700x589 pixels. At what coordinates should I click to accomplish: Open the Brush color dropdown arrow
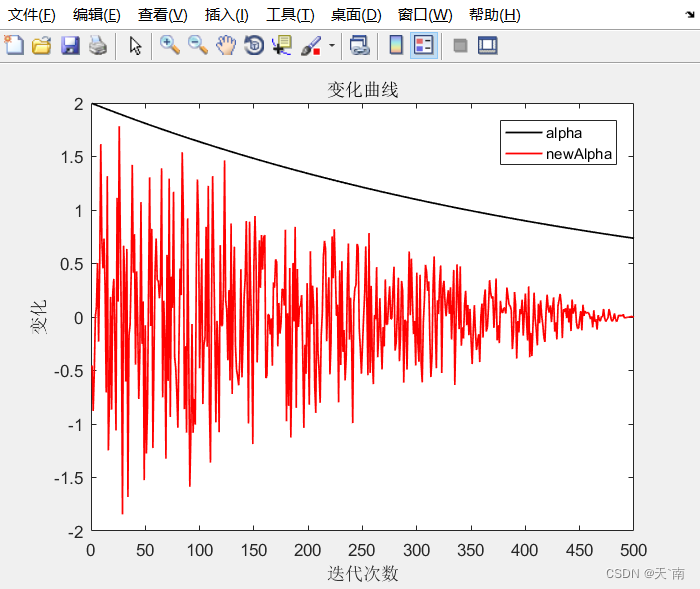pyautogui.click(x=332, y=46)
